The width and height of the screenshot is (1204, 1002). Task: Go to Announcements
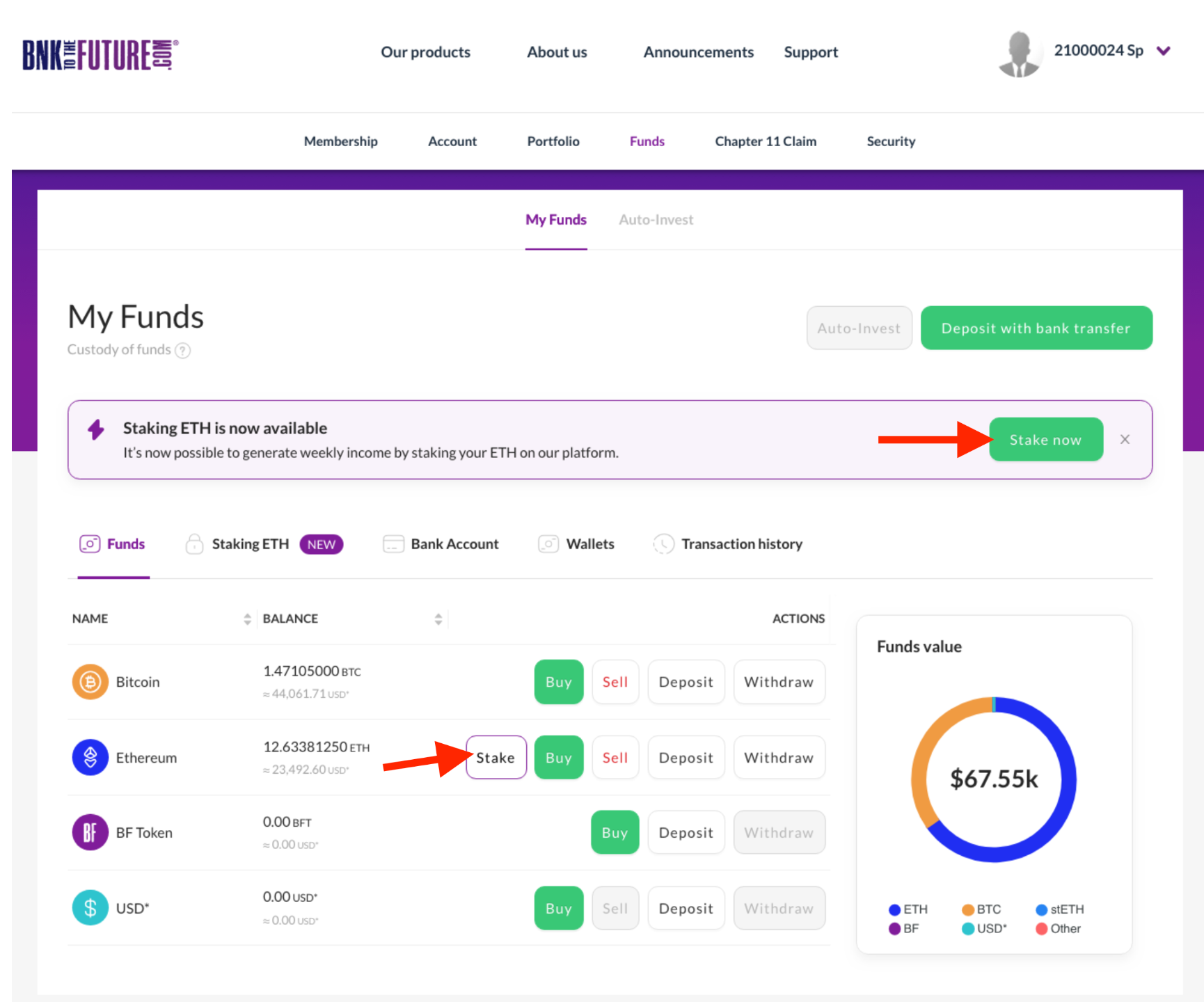tap(698, 52)
